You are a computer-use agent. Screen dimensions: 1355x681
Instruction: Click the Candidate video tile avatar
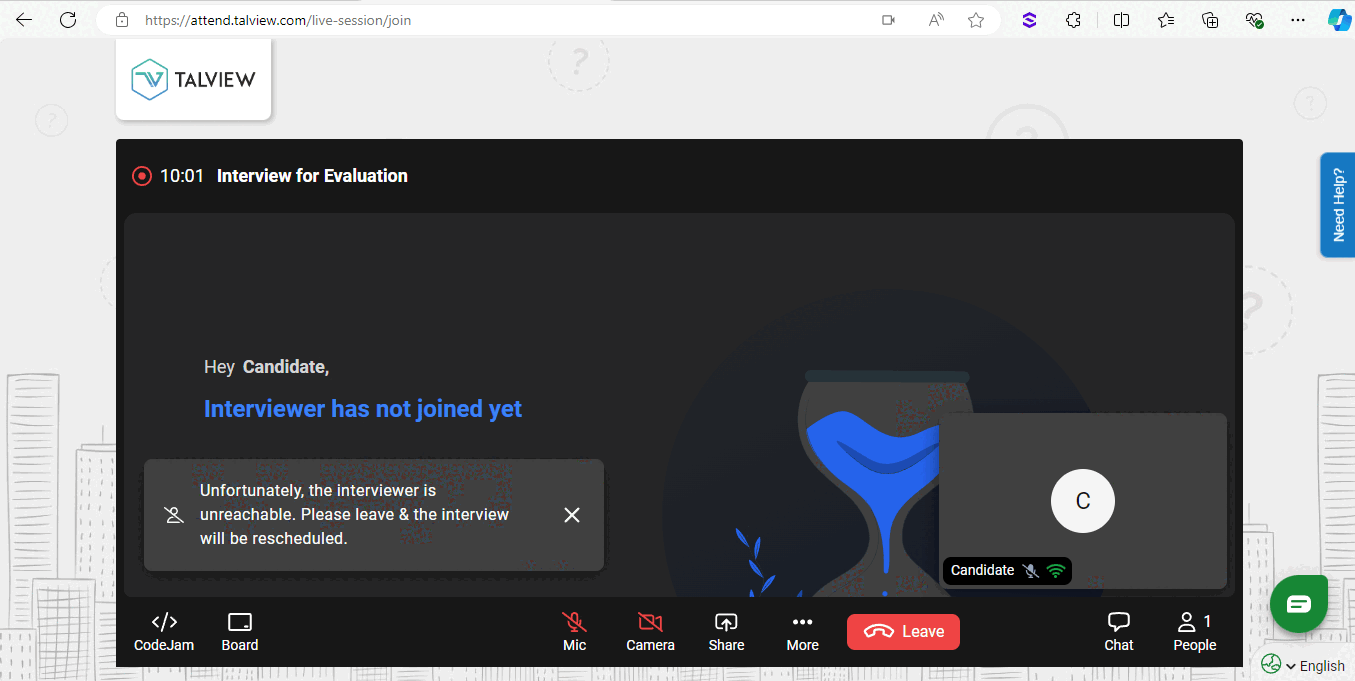pos(1083,501)
